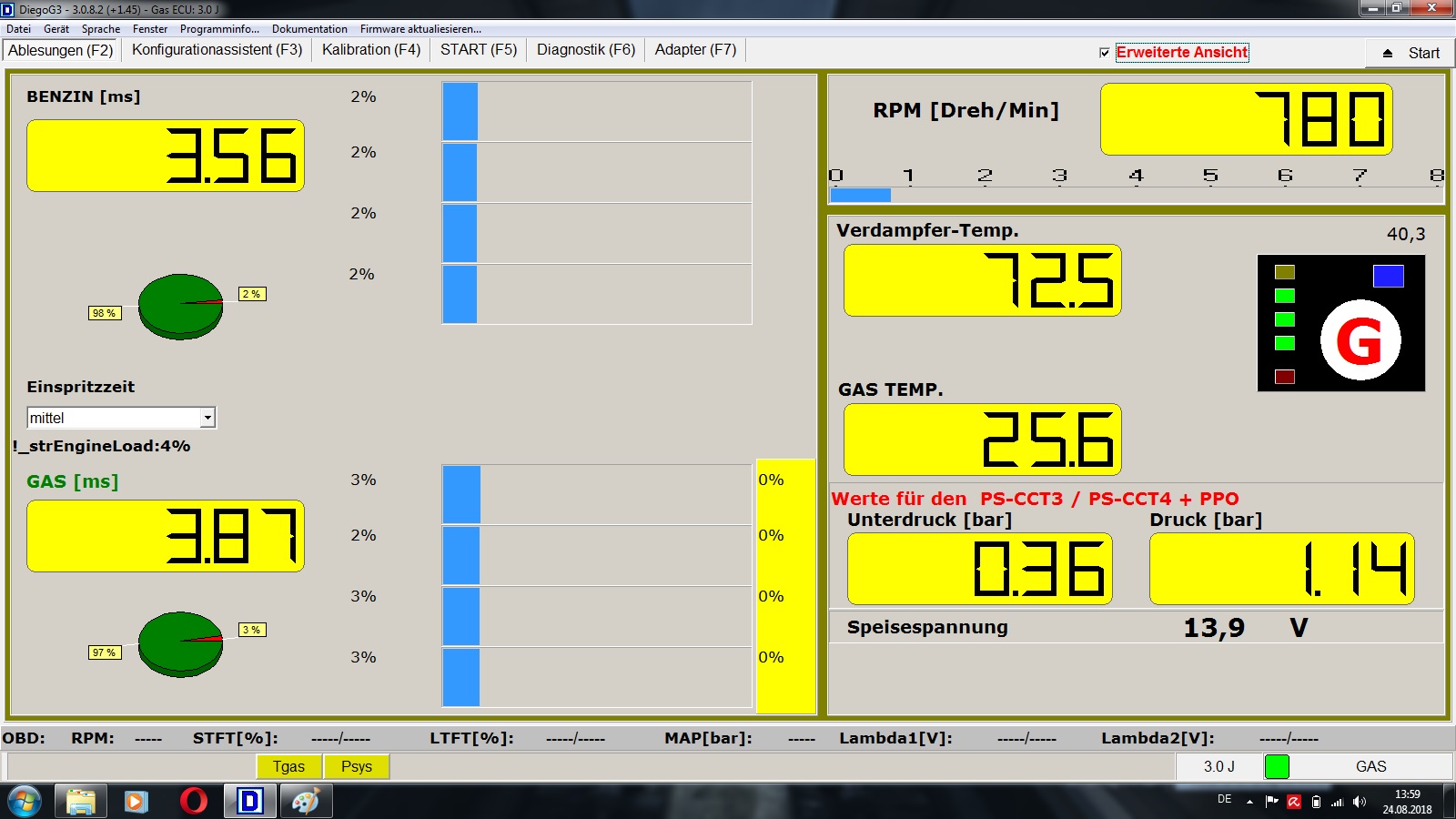Click the STFT[%] OBD label
Viewport: 1456px width, 819px height.
click(x=235, y=738)
